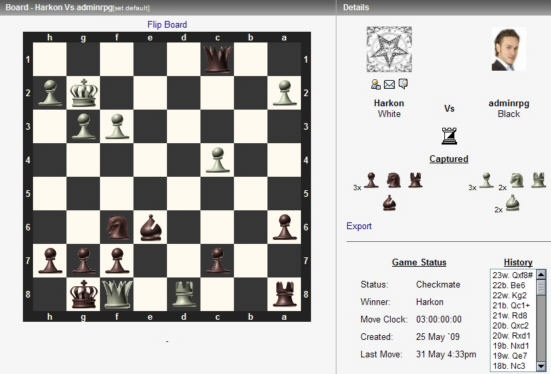Click the black king on g8

83,294
